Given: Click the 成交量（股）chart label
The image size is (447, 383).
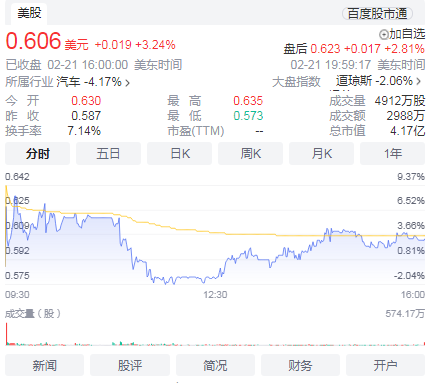Looking at the screenshot, I should click(33, 314).
